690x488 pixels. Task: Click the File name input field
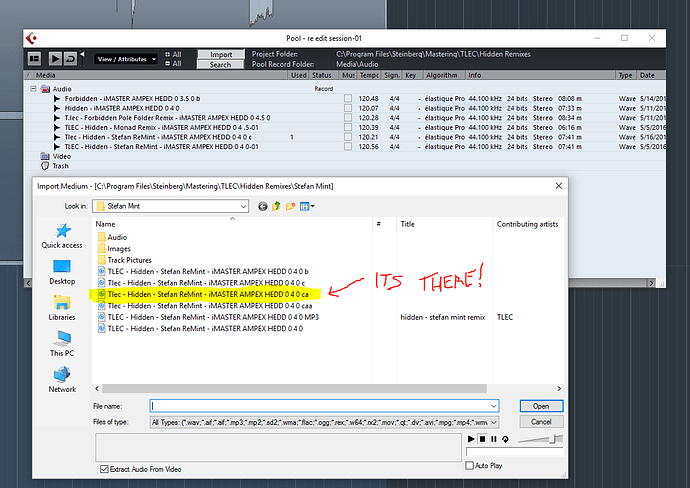tap(324, 406)
